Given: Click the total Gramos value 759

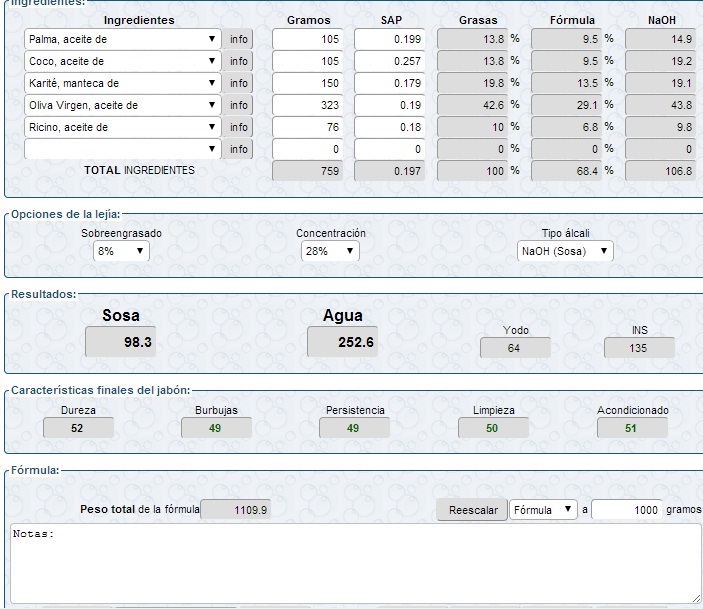Looking at the screenshot, I should point(308,171).
